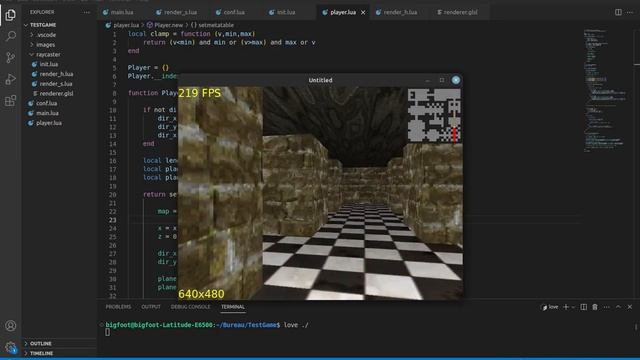Open the Explorer view in activity bar

[x=11, y=15]
